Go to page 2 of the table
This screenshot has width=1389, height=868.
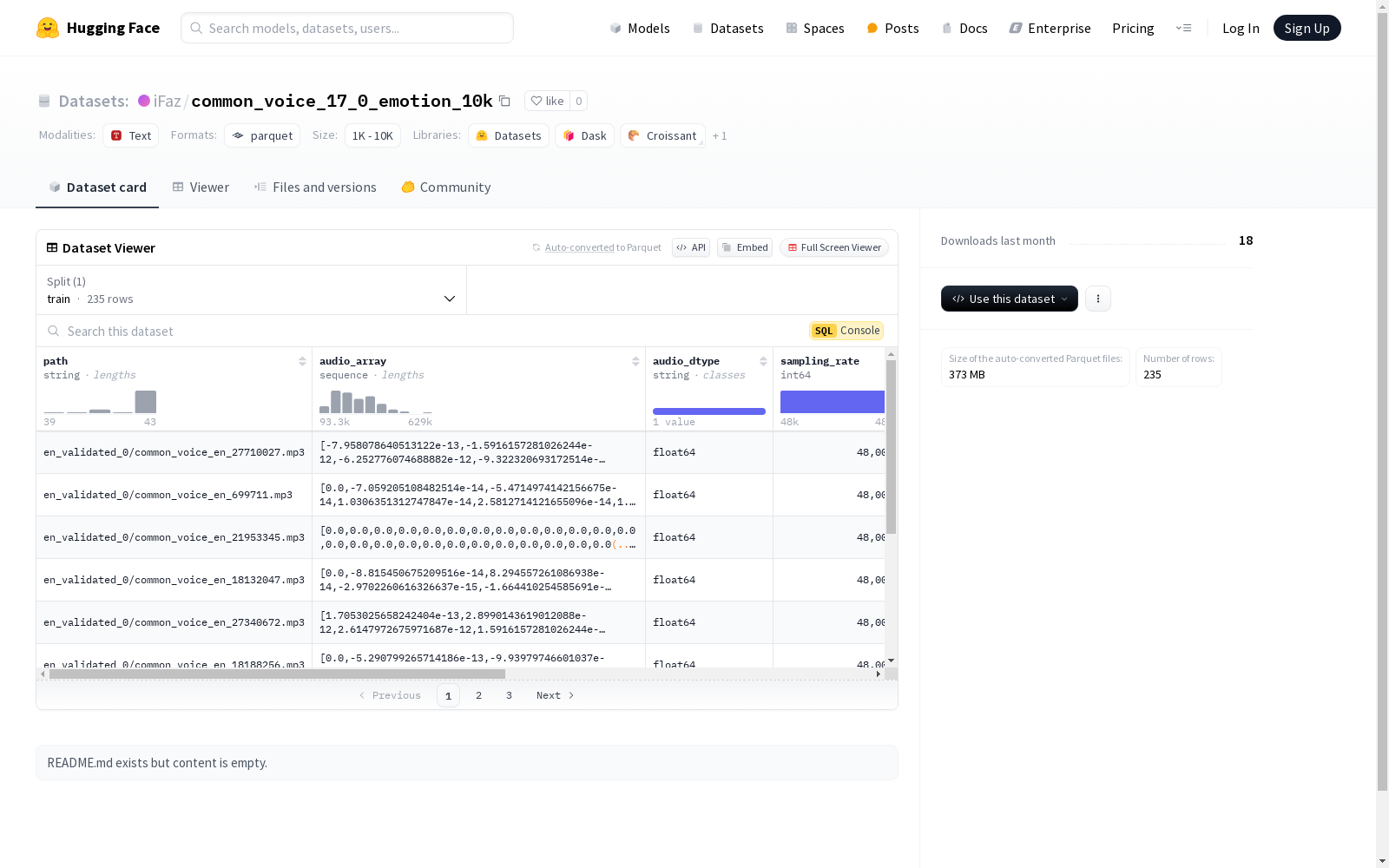[478, 695]
